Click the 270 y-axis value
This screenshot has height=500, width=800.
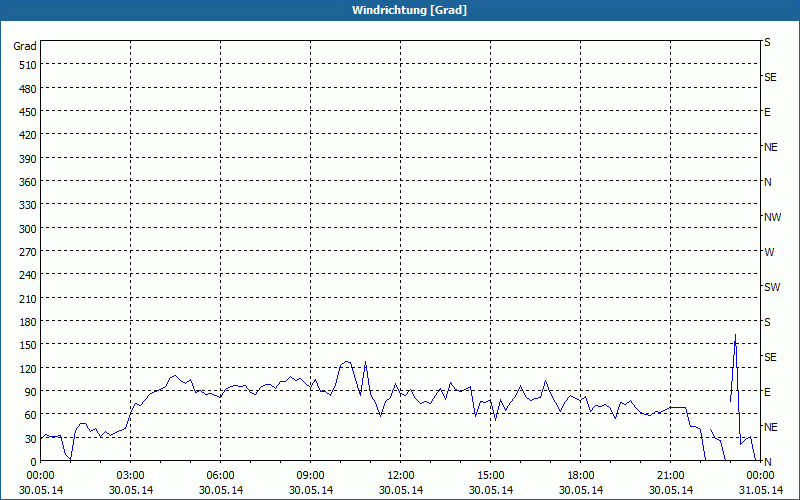28,252
